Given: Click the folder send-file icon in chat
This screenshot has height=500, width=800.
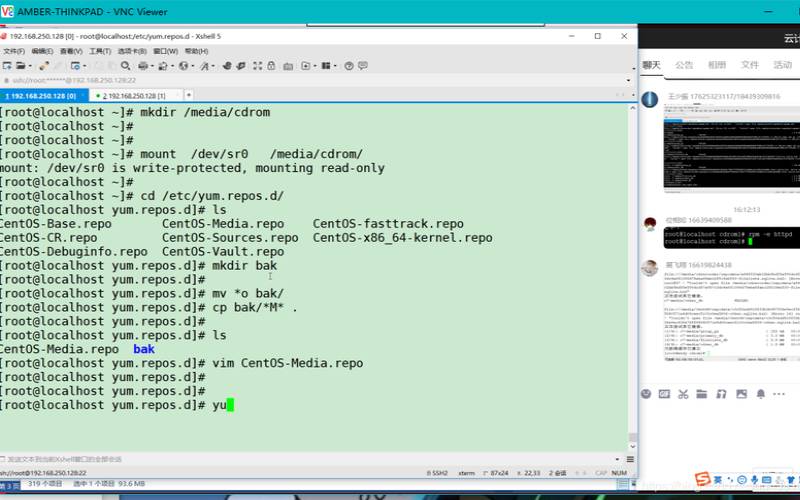Looking at the screenshot, I should [702, 394].
